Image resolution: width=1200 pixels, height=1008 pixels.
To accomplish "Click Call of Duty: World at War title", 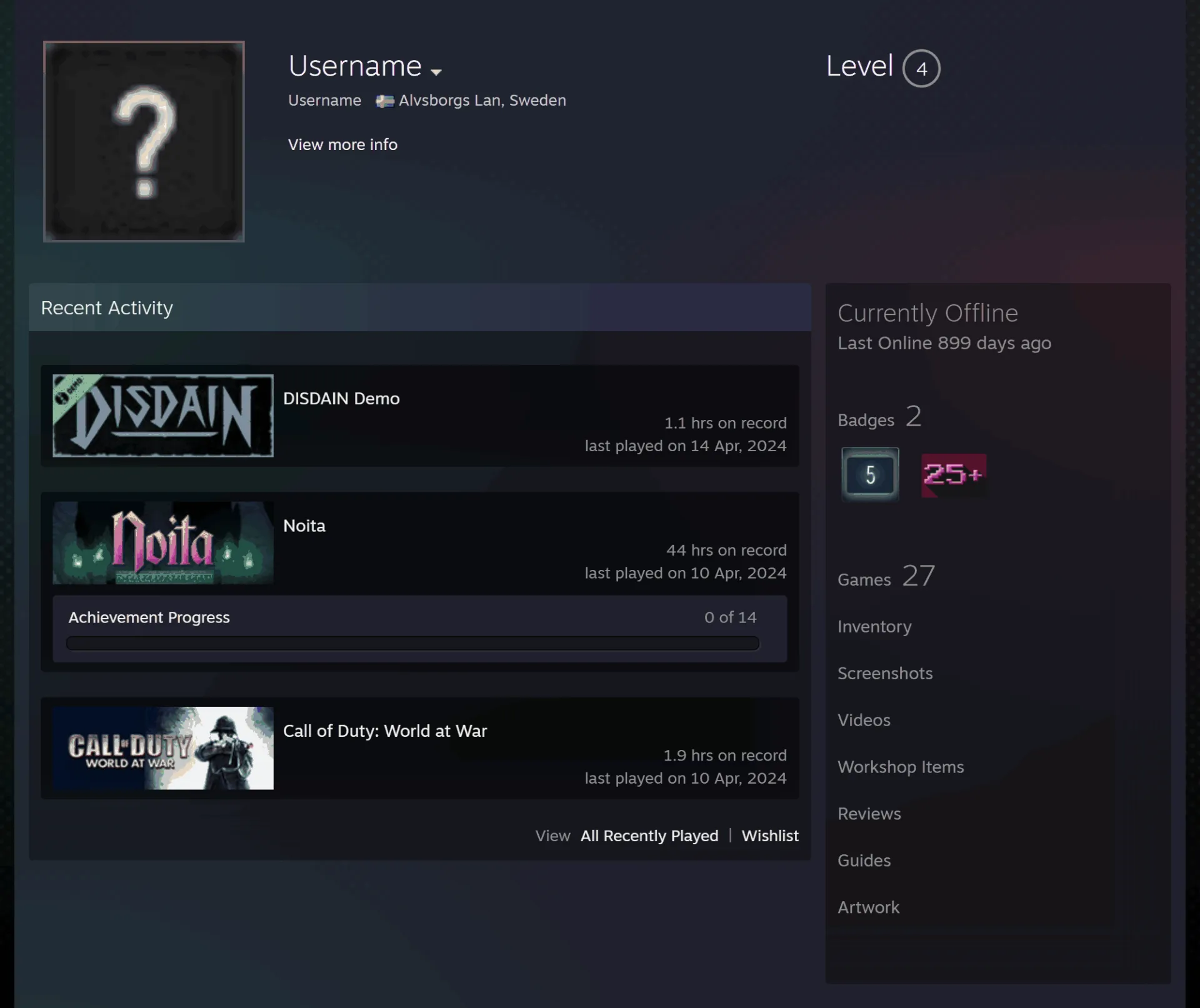I will tap(385, 731).
